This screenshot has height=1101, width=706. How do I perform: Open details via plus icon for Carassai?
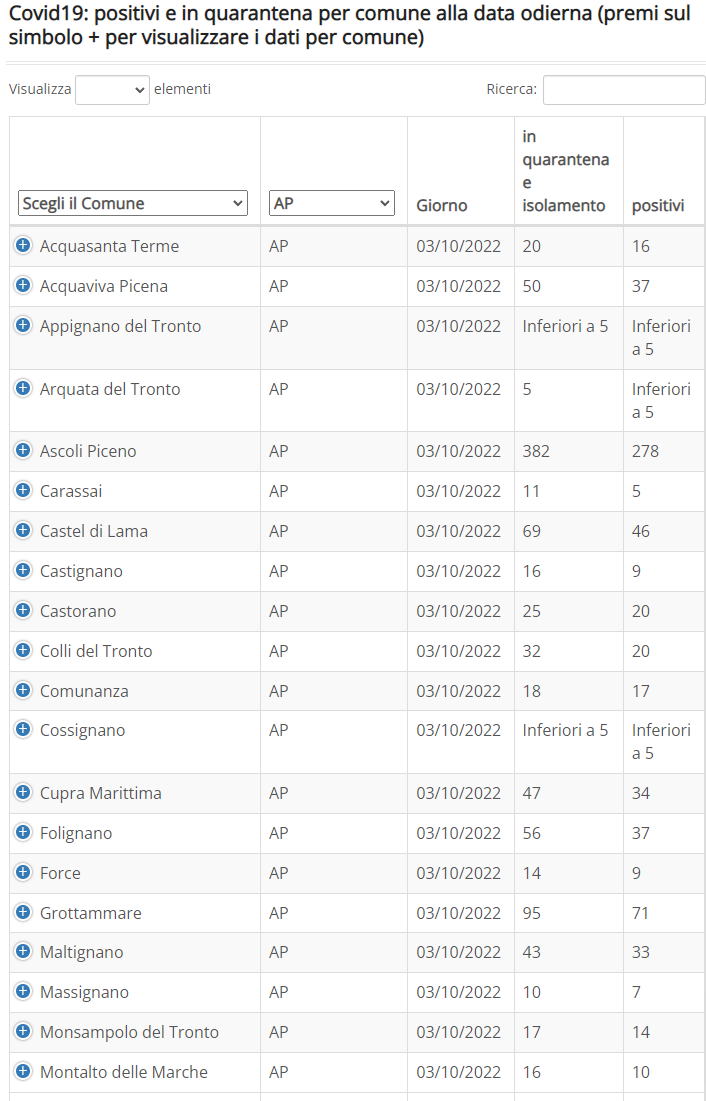pos(23,490)
